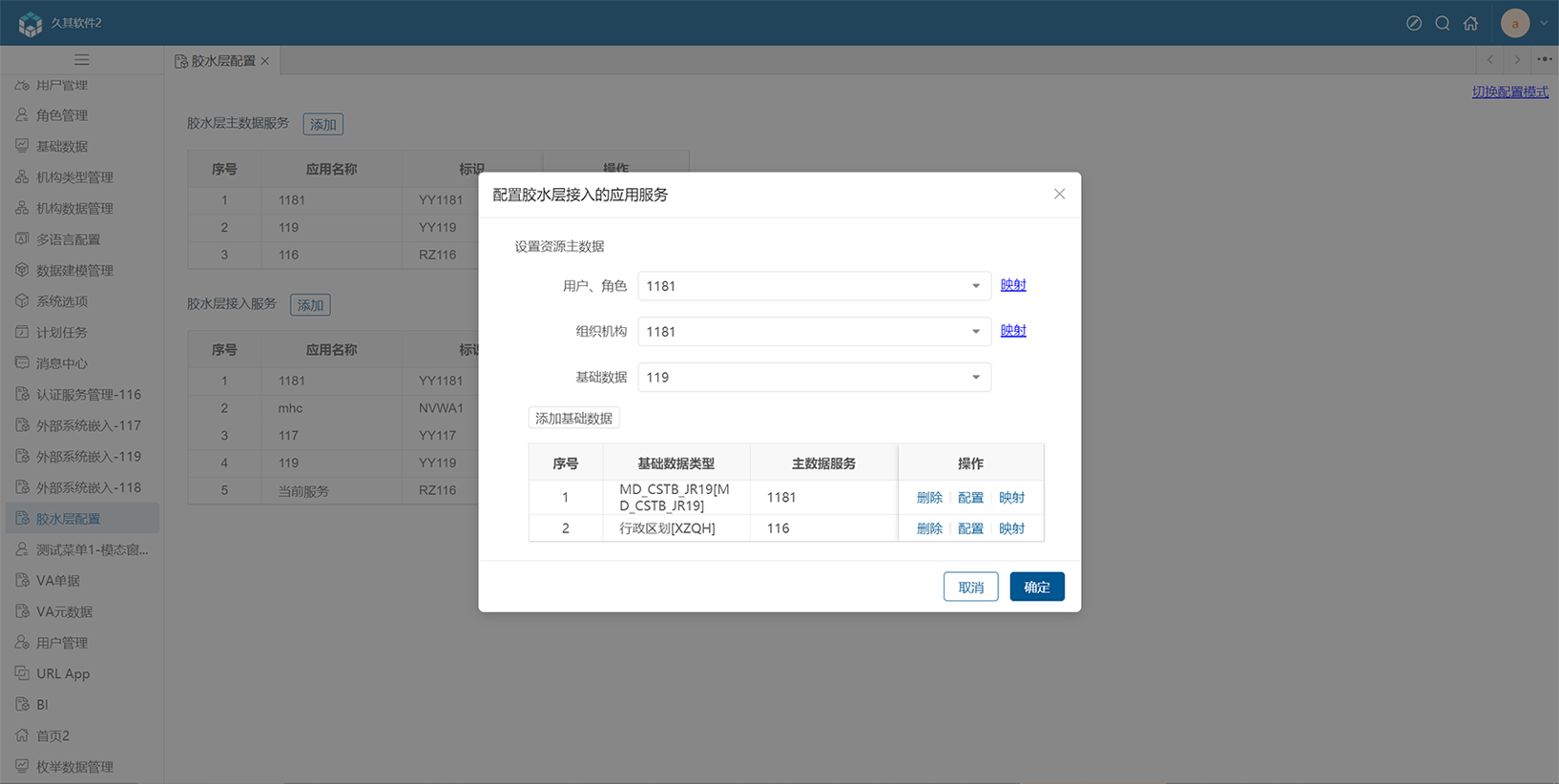Screen dimensions: 1559x784
Task: Open the more options ellipsis icon
Action: point(1544,60)
